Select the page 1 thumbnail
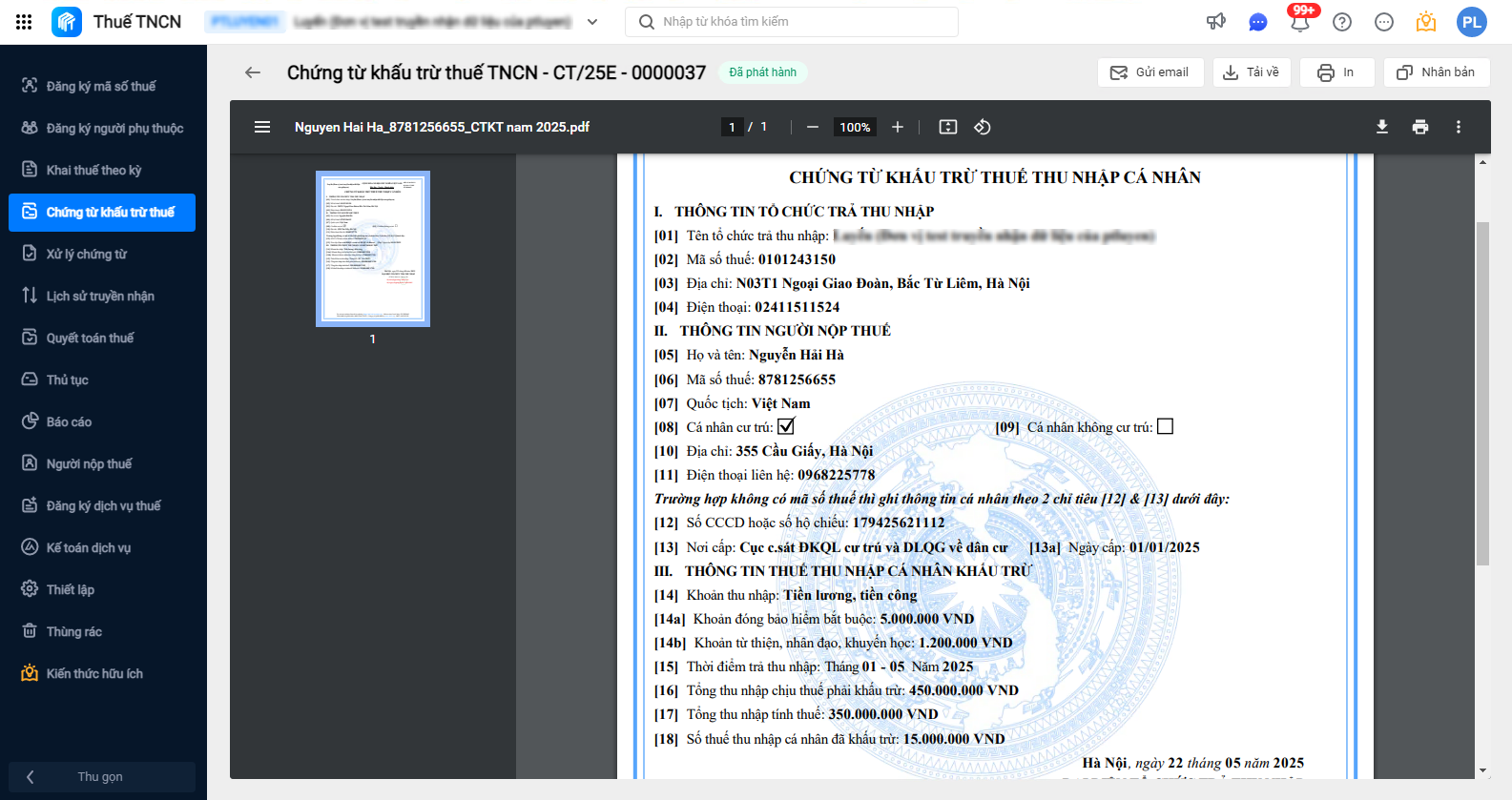 [373, 249]
